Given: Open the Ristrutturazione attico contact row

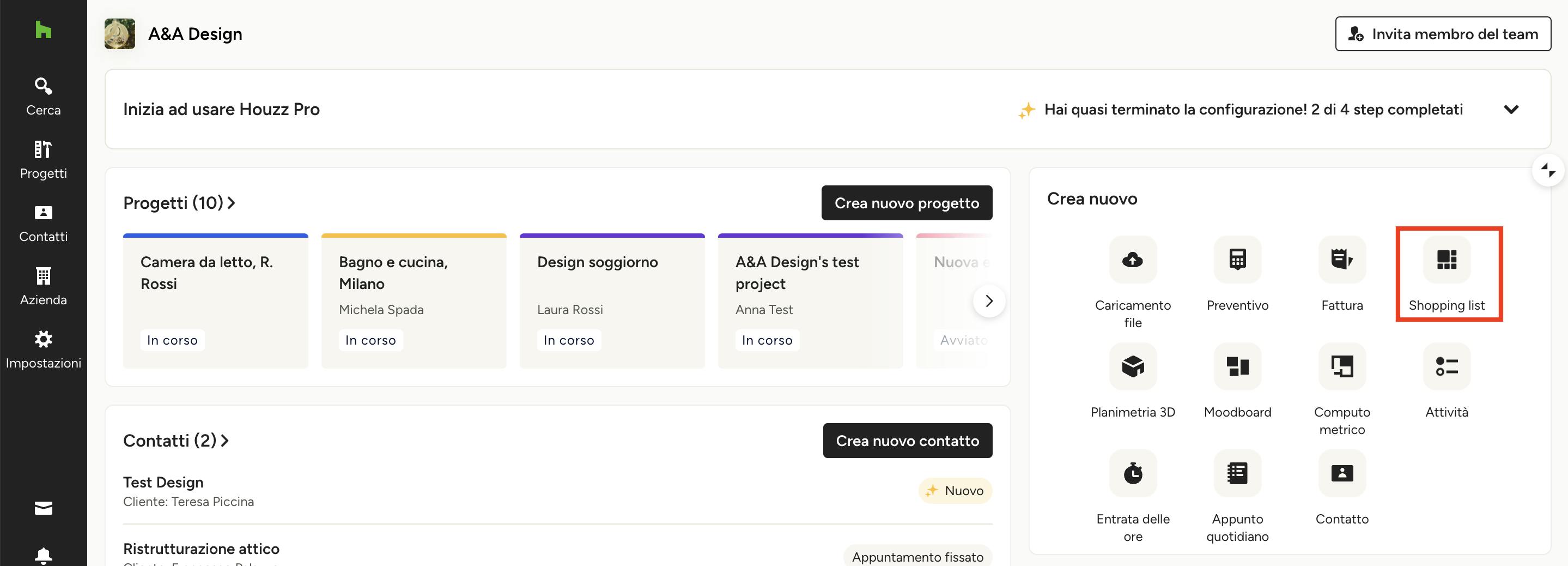Looking at the screenshot, I should [x=557, y=553].
